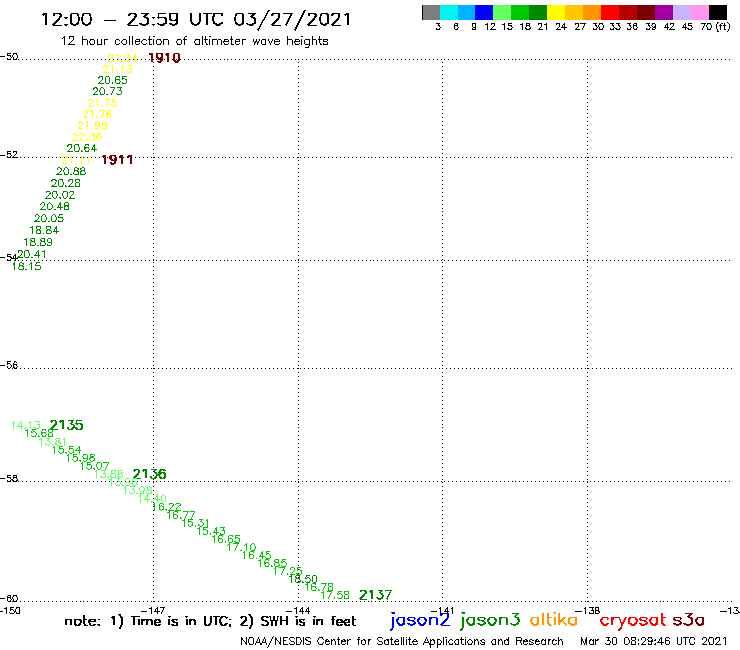Click the black swatch at scale end
Image resolution: width=740 pixels, height=650 pixels.
point(717,13)
